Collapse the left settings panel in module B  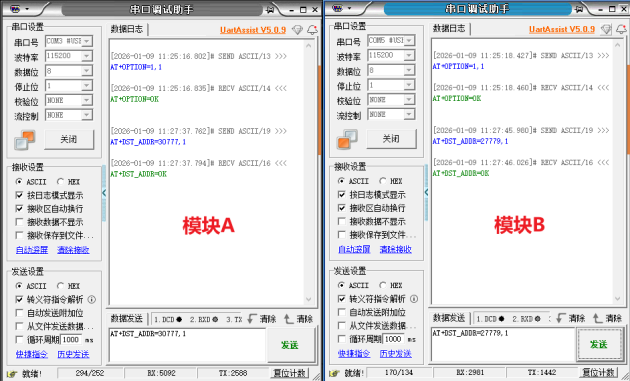(426, 193)
